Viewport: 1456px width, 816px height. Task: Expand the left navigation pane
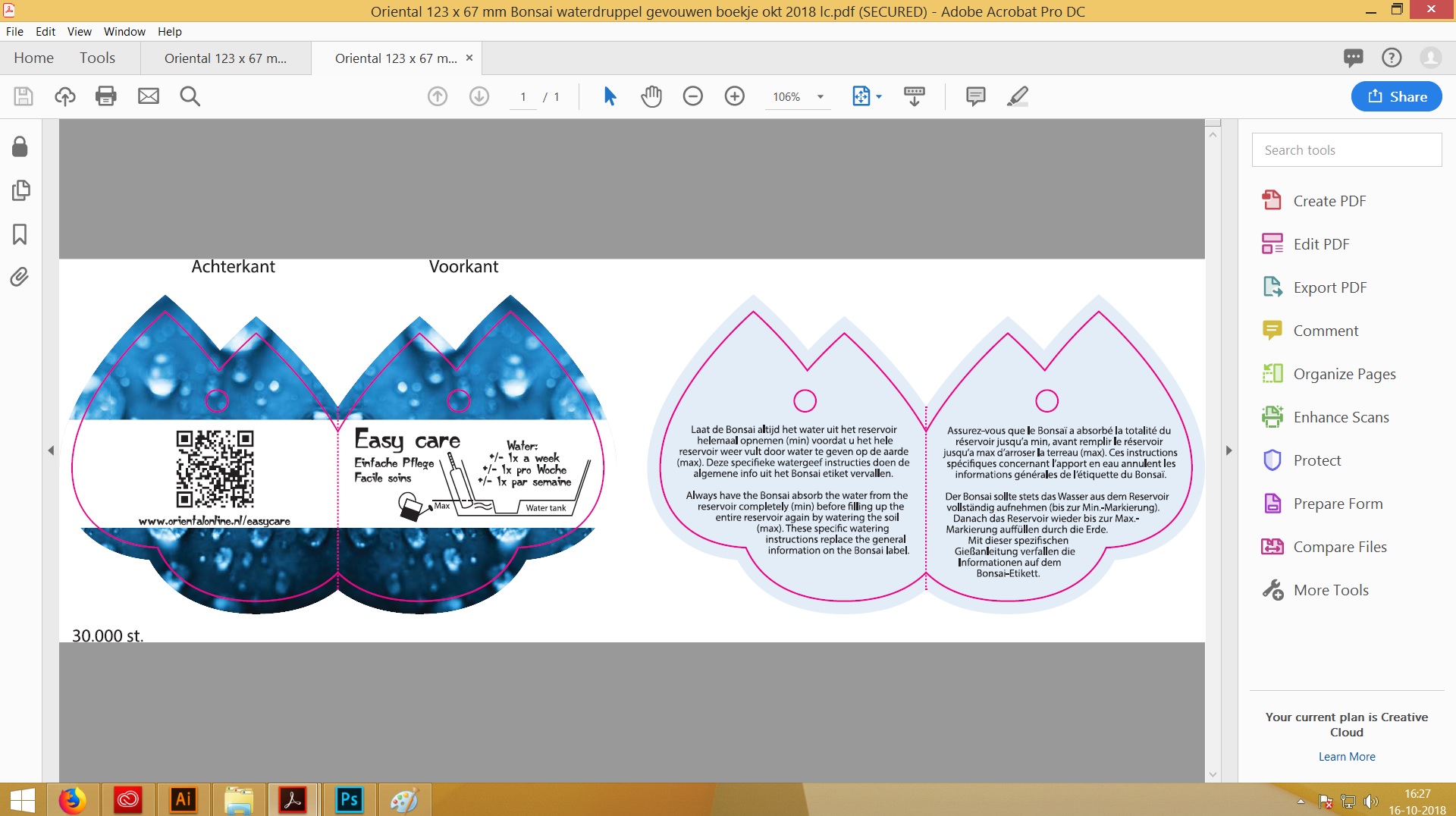click(x=51, y=450)
